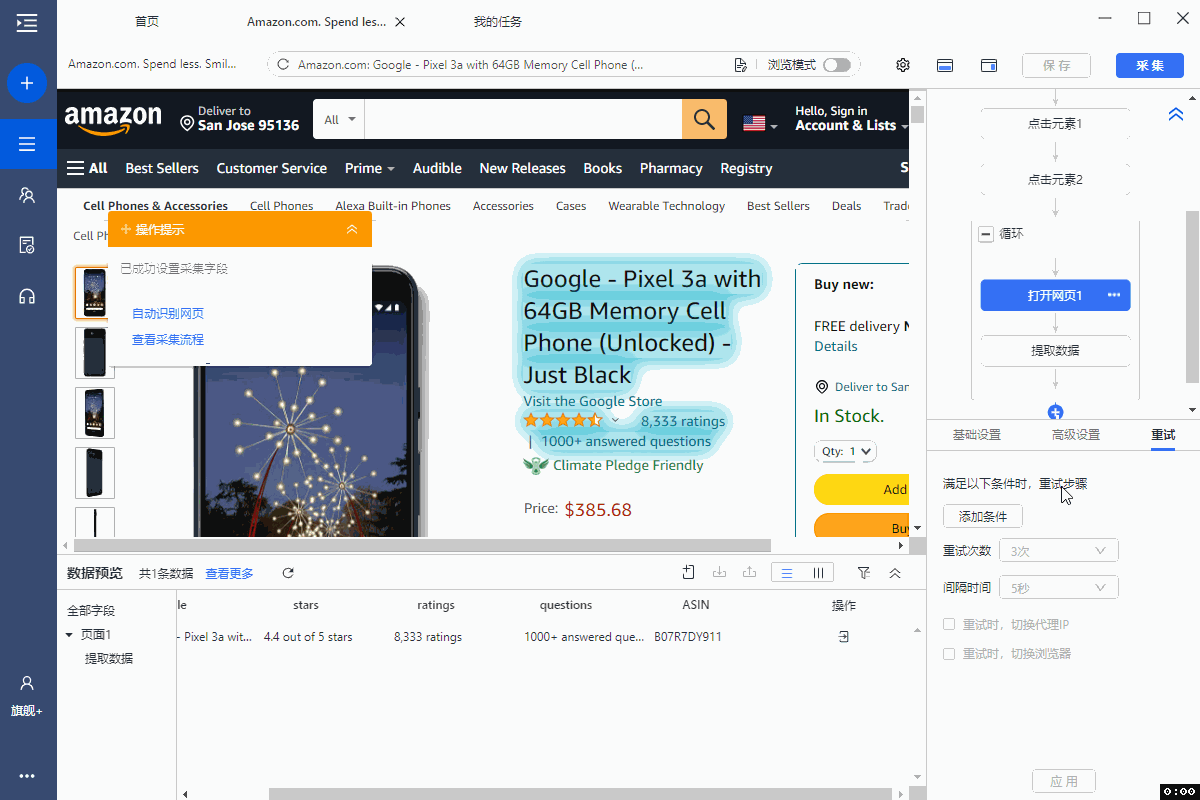The height and width of the screenshot is (800, 1200).
Task: Expand the left sidebar menu icon
Action: tap(27, 23)
